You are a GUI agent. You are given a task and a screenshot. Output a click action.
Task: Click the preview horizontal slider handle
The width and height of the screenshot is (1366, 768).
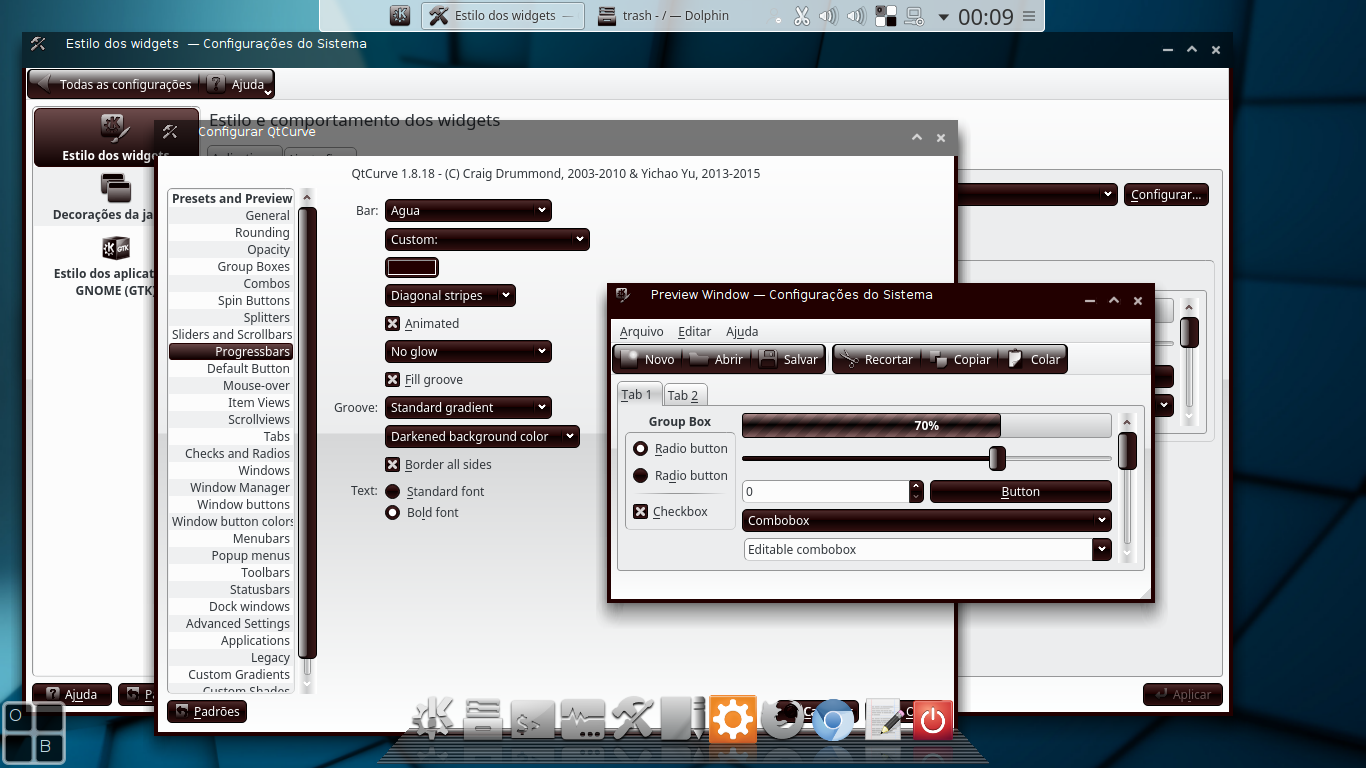point(996,458)
